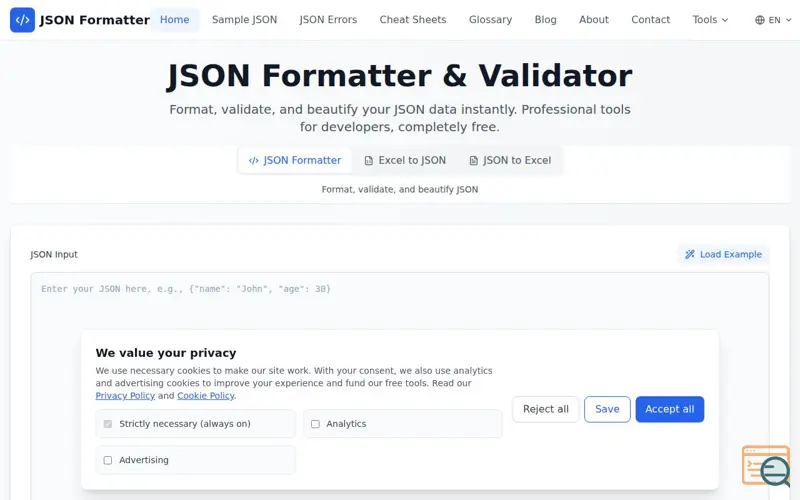Click the Load Example button
Image resolution: width=800 pixels, height=500 pixels.
[x=723, y=254]
